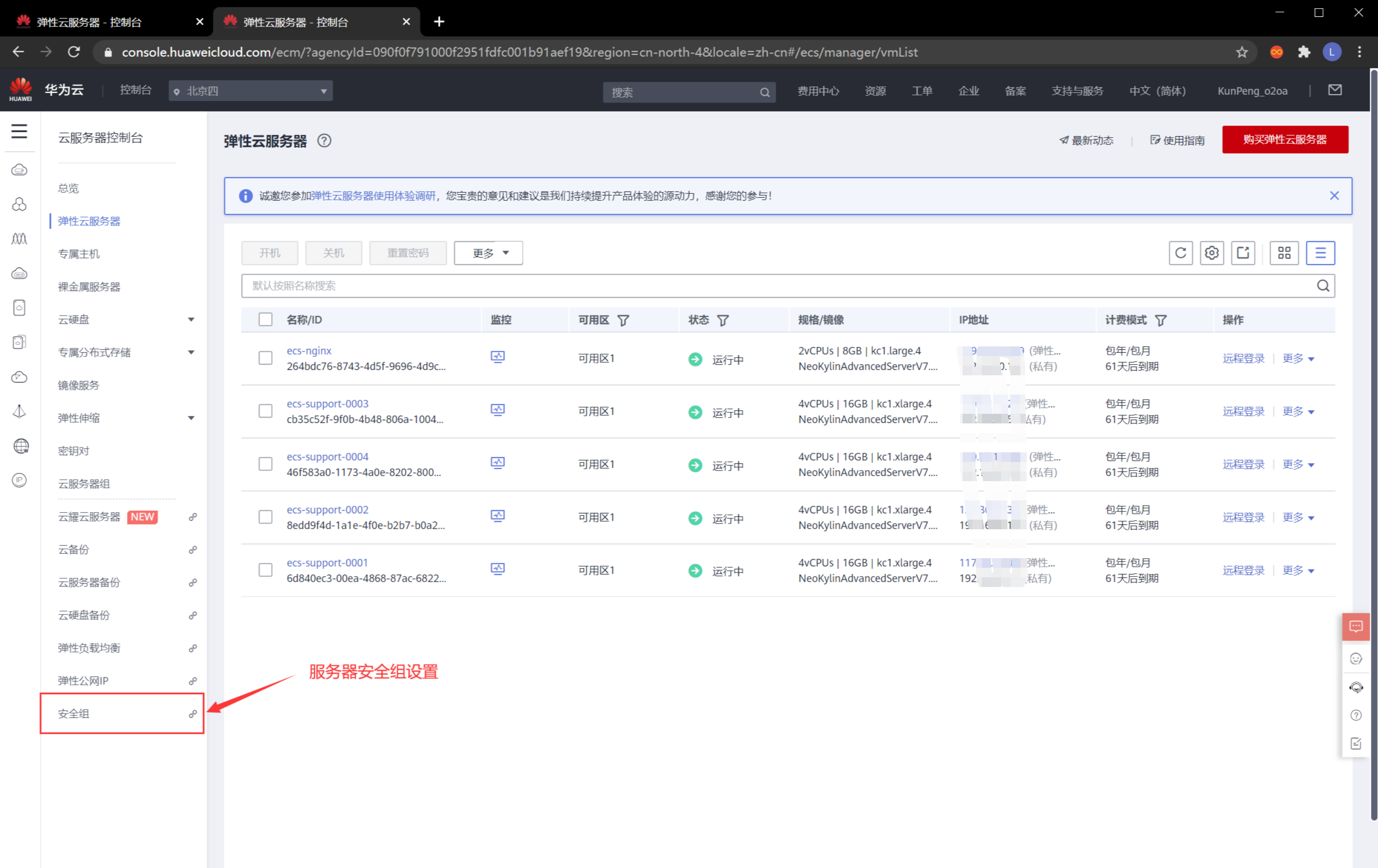Screen dimensions: 1378x868
Task: Filter the 计费模式 column
Action: point(1160,320)
